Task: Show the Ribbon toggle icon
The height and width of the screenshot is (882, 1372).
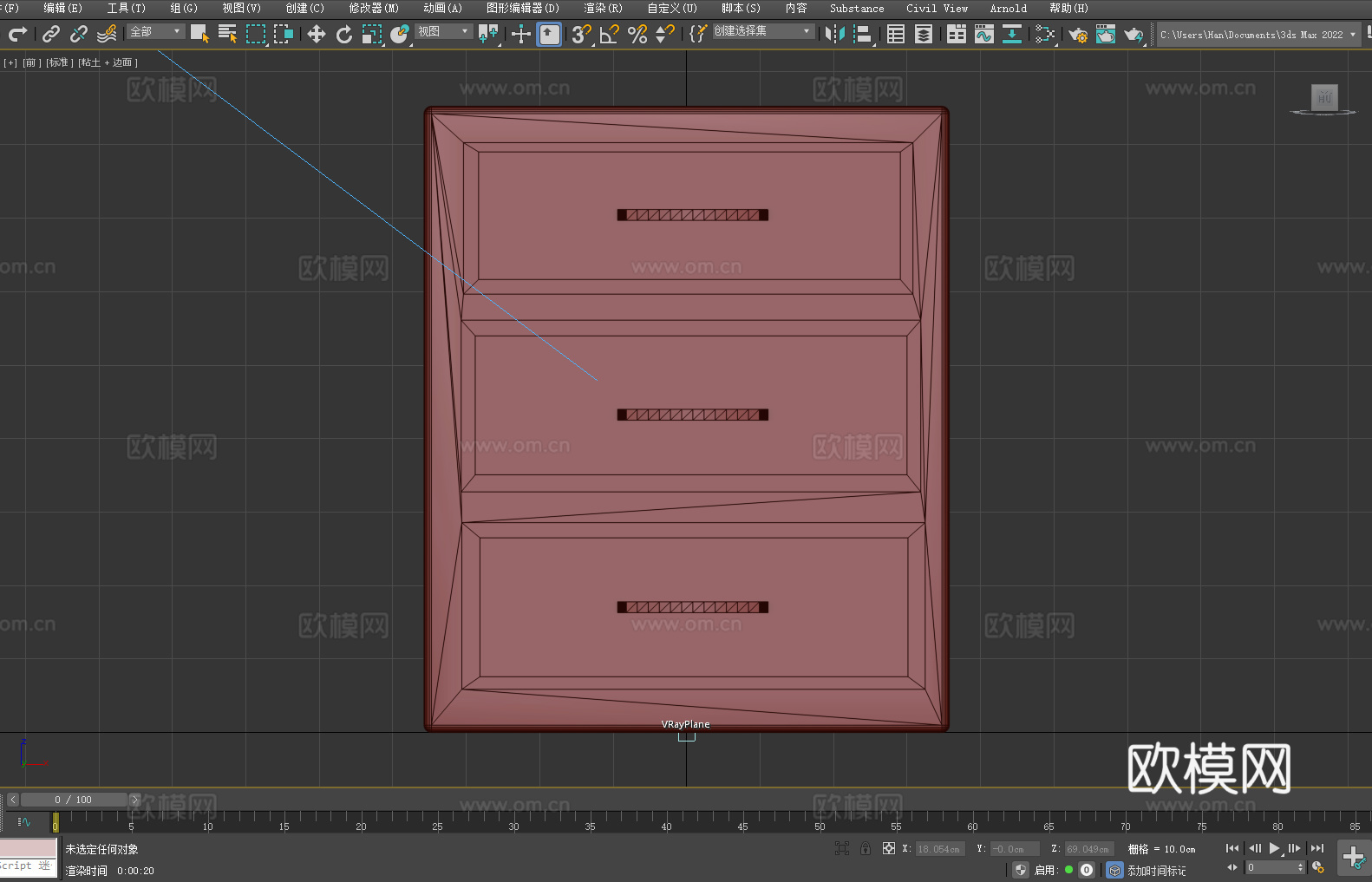Action: tap(957, 34)
